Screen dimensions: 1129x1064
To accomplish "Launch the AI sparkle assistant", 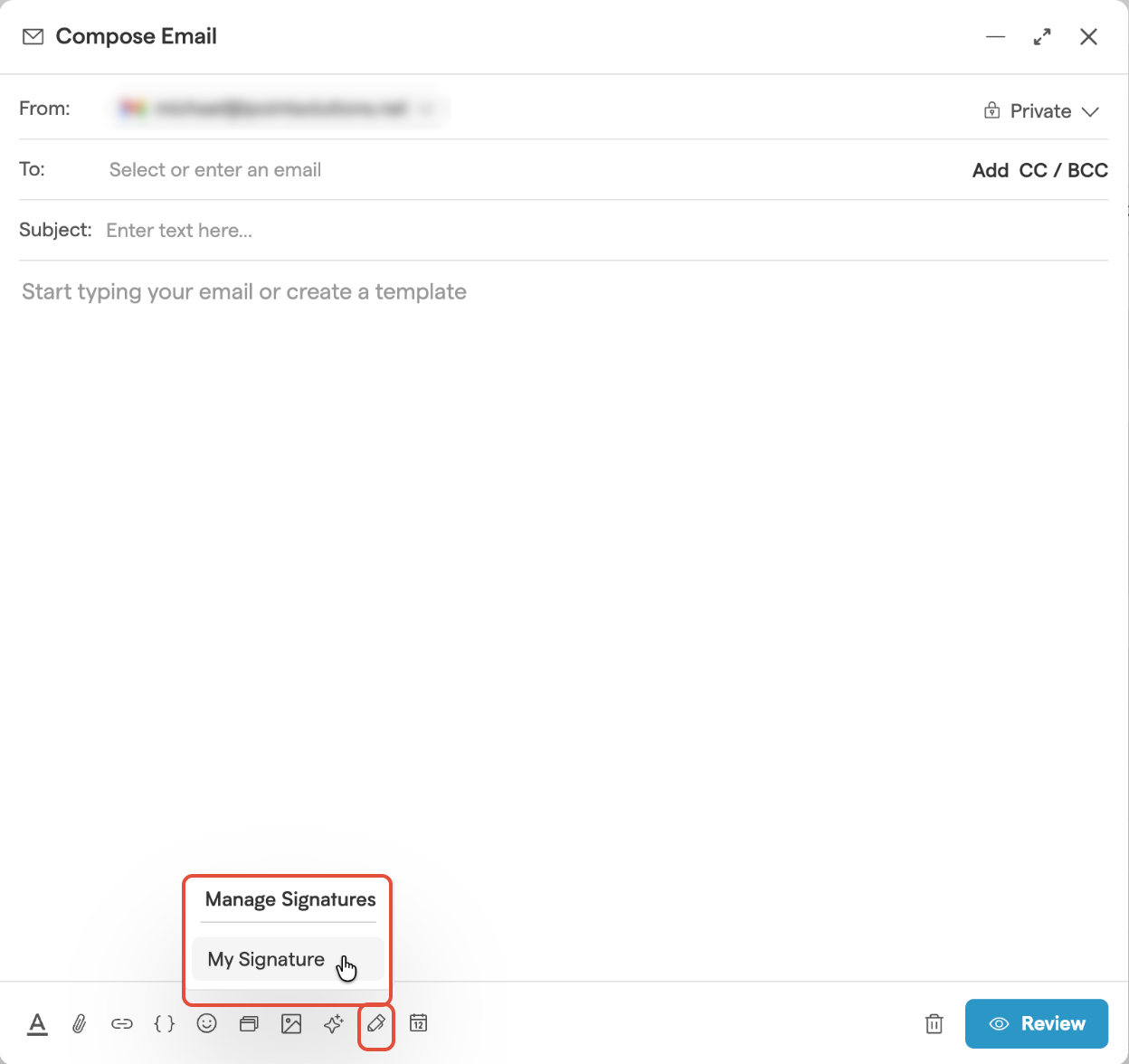I will pos(334,1023).
